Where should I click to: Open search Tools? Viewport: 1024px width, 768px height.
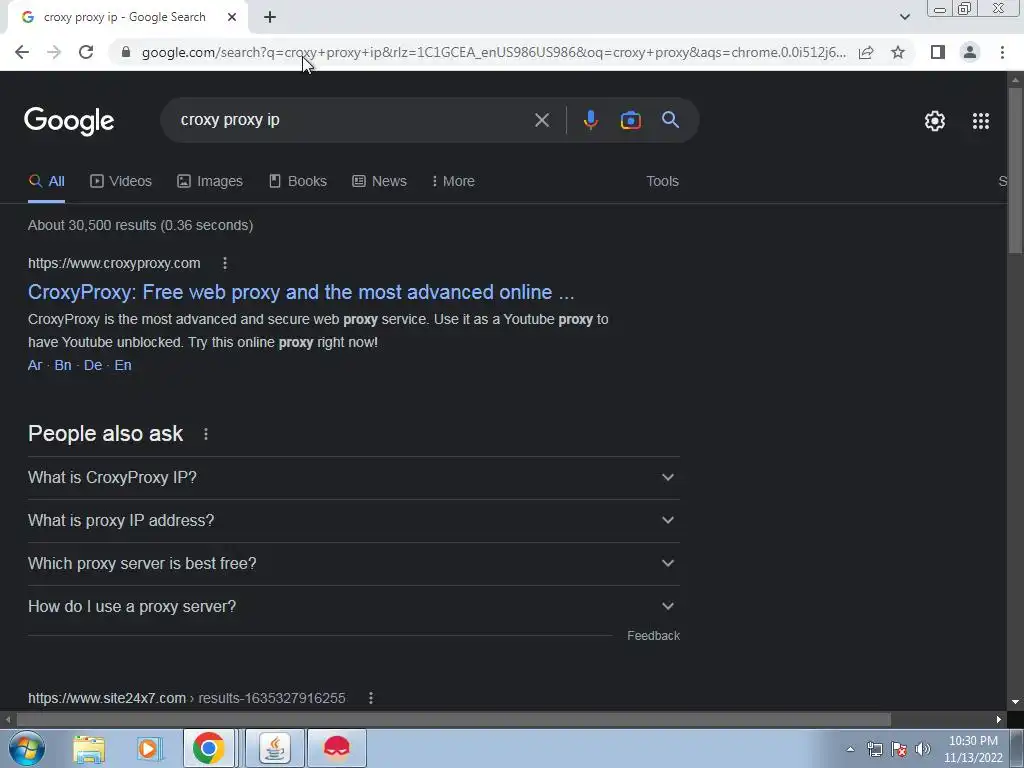pyautogui.click(x=662, y=181)
